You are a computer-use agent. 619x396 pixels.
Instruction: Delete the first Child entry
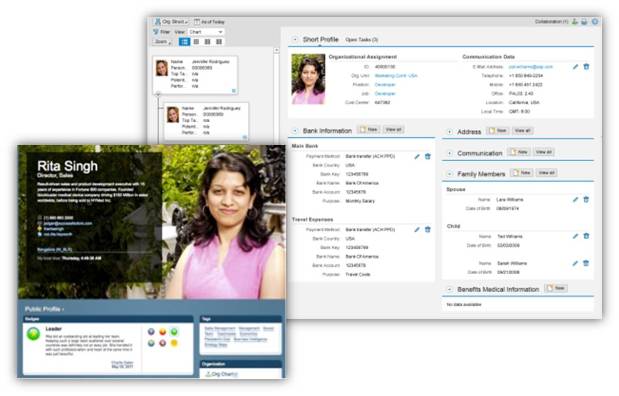[586, 236]
